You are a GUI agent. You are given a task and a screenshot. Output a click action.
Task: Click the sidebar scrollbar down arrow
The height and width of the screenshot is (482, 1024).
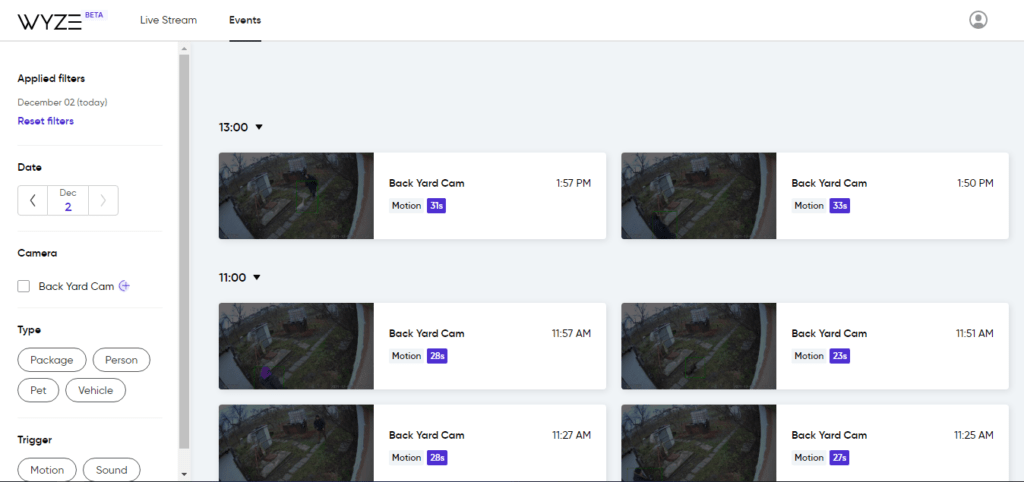click(184, 474)
